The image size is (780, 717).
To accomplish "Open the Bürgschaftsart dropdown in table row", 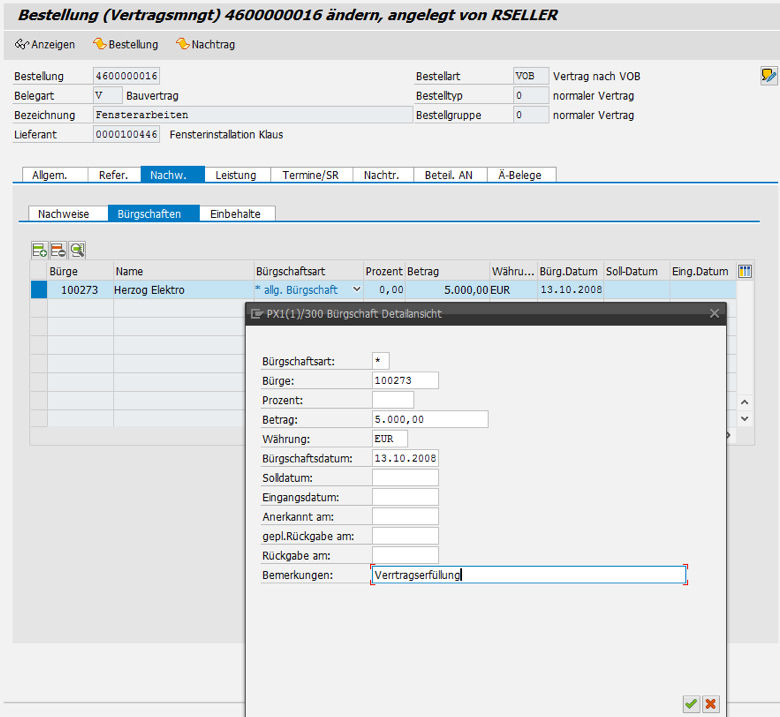I will 357,289.
